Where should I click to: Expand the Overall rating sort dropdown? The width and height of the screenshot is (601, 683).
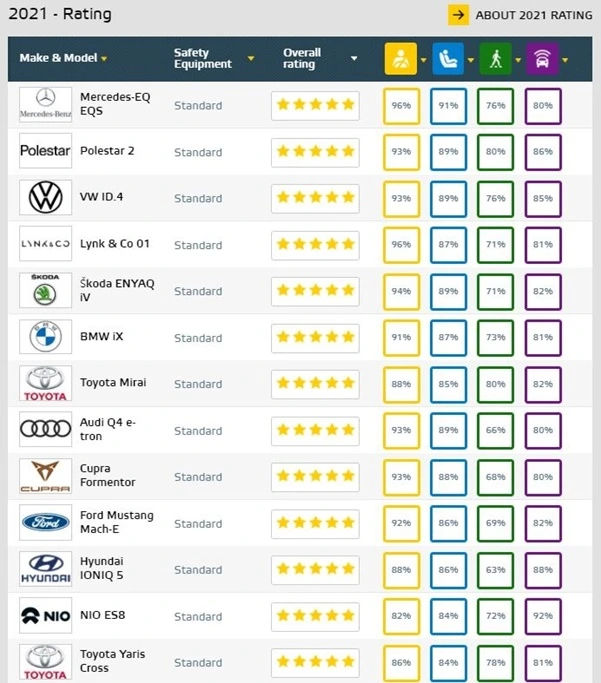(354, 58)
